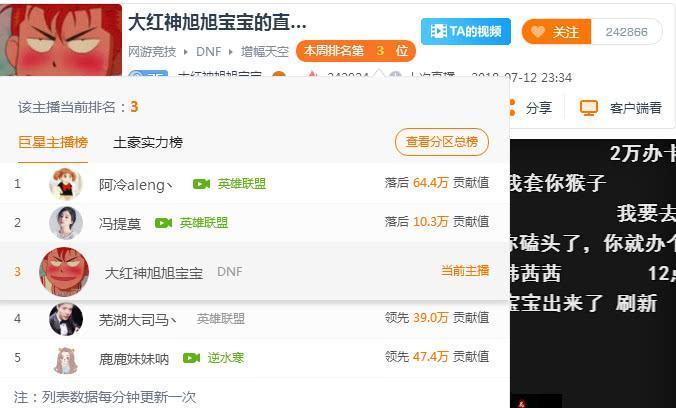This screenshot has width=676, height=408.
Task: Click the video icon in TA的视频 button
Action: [x=438, y=31]
